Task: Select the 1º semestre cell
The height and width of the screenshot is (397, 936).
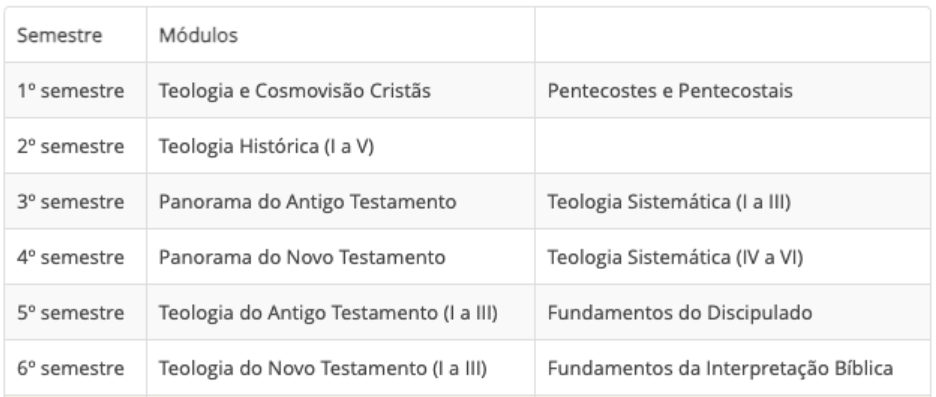Action: point(75,90)
